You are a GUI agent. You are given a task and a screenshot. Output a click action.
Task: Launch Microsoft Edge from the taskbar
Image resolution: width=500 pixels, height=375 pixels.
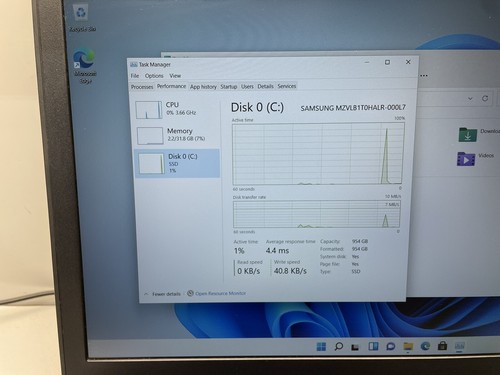[x=425, y=346]
